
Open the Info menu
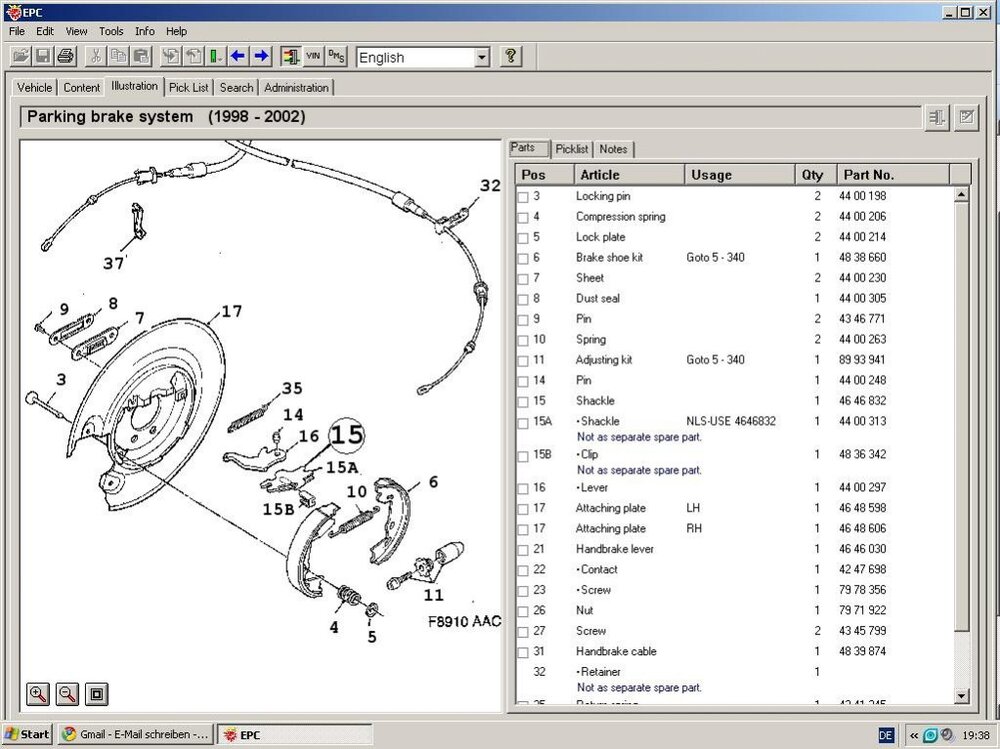pos(145,31)
